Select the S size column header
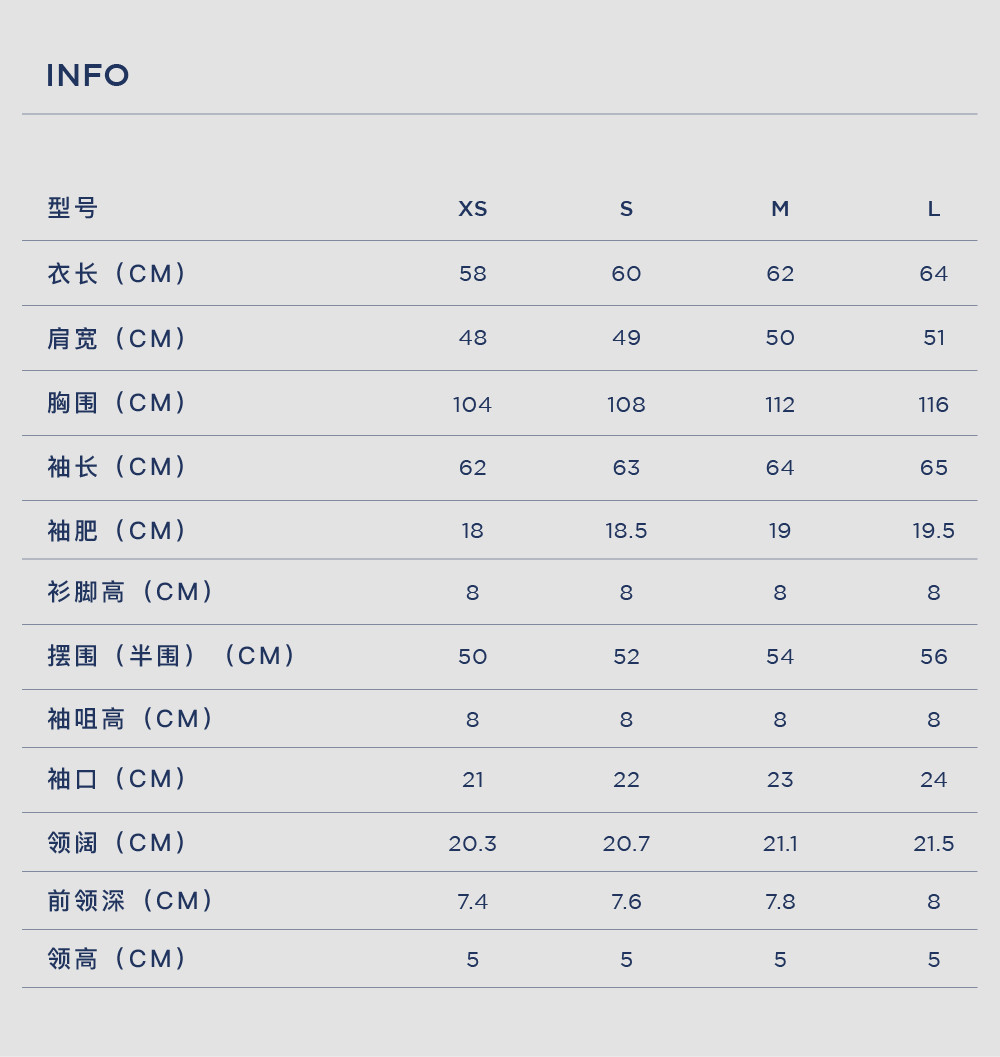Image resolution: width=1000 pixels, height=1057 pixels. 626,209
